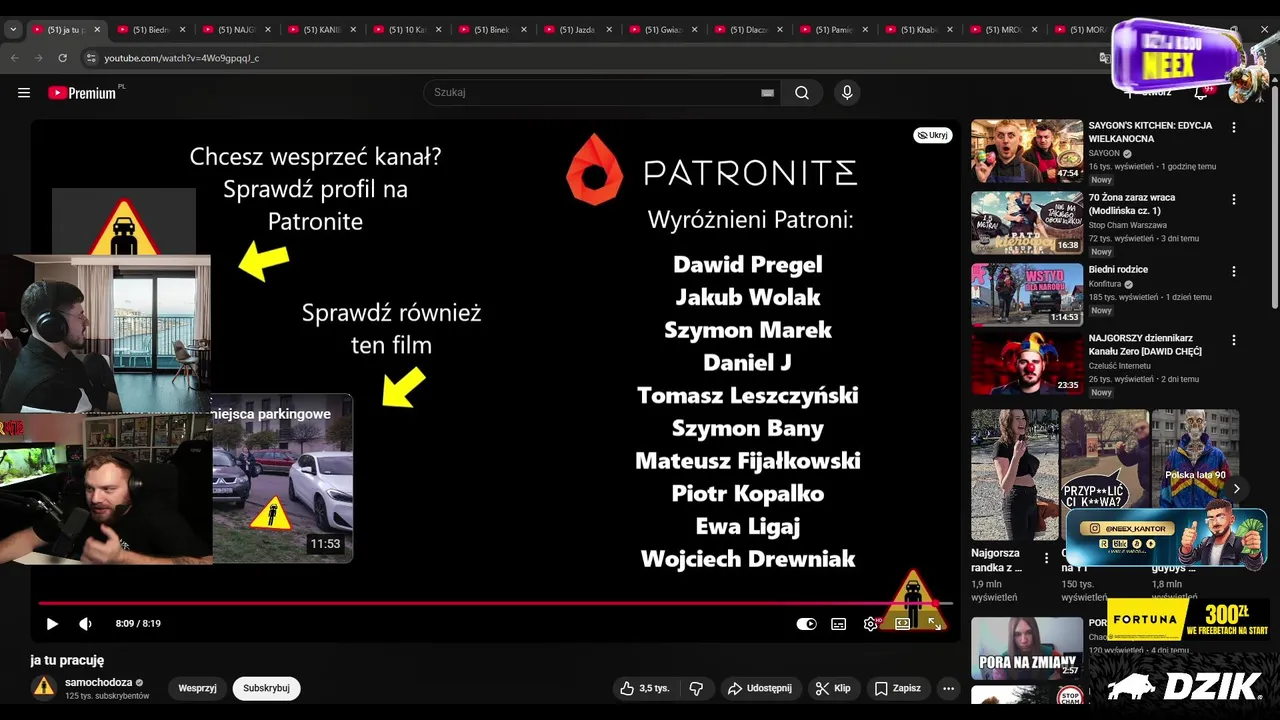Open the on-screen keyboard in the search box
Image resolution: width=1280 pixels, height=720 pixels.
pyautogui.click(x=767, y=93)
